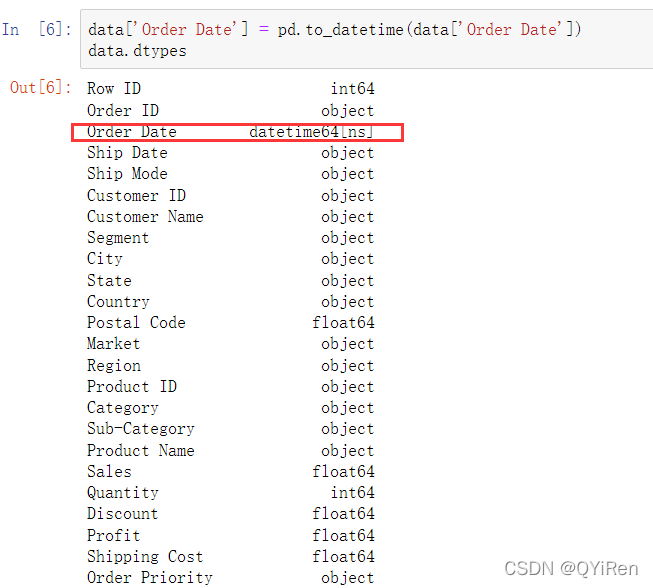The image size is (653, 588).
Task: Click the 'Ship Mode' row label
Action: [x=127, y=174]
